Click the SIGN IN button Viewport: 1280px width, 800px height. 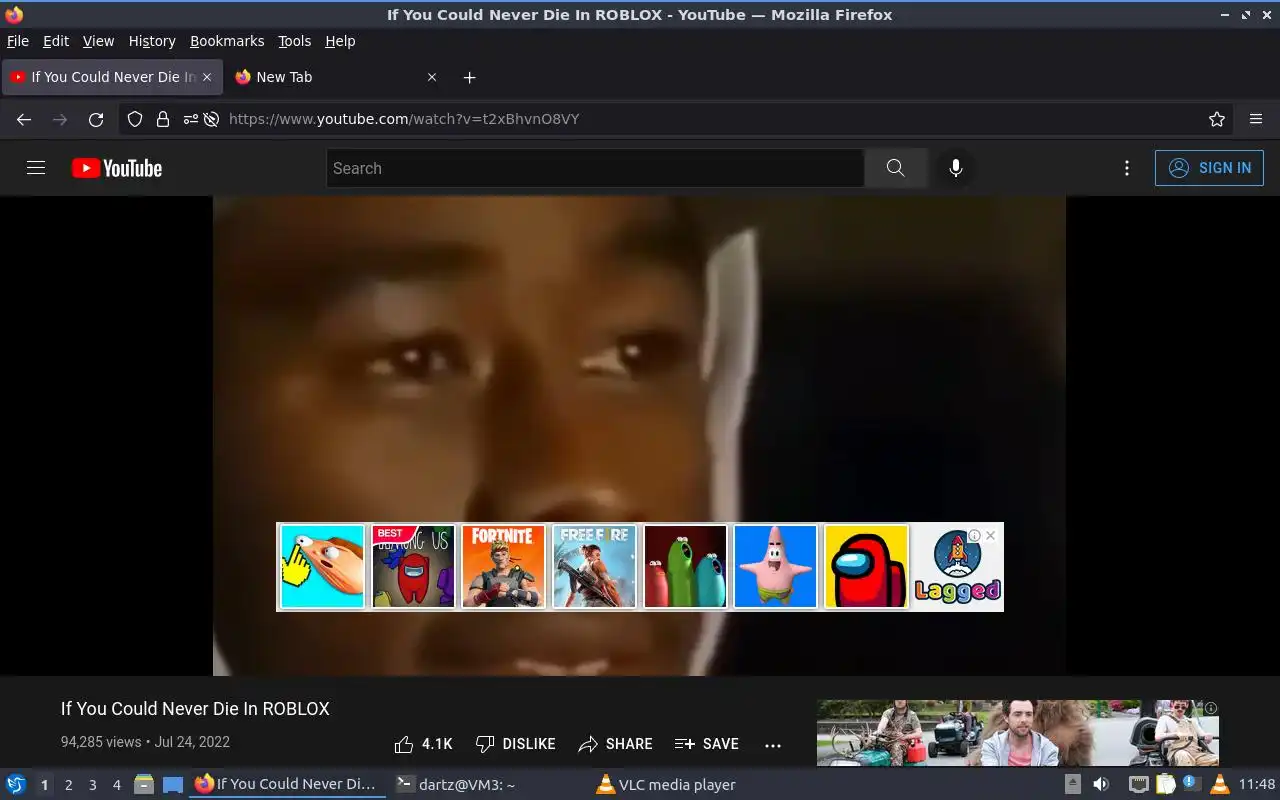[x=1209, y=168]
